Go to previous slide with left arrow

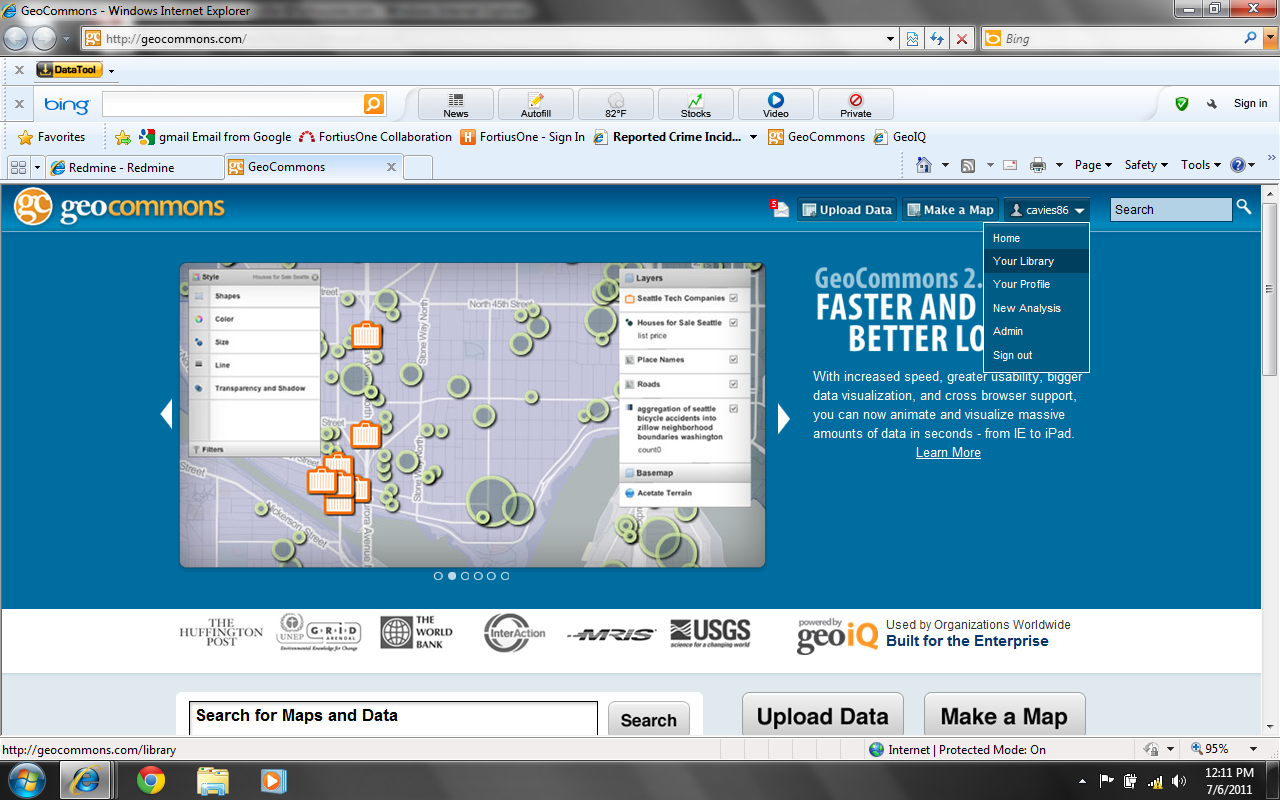point(166,414)
